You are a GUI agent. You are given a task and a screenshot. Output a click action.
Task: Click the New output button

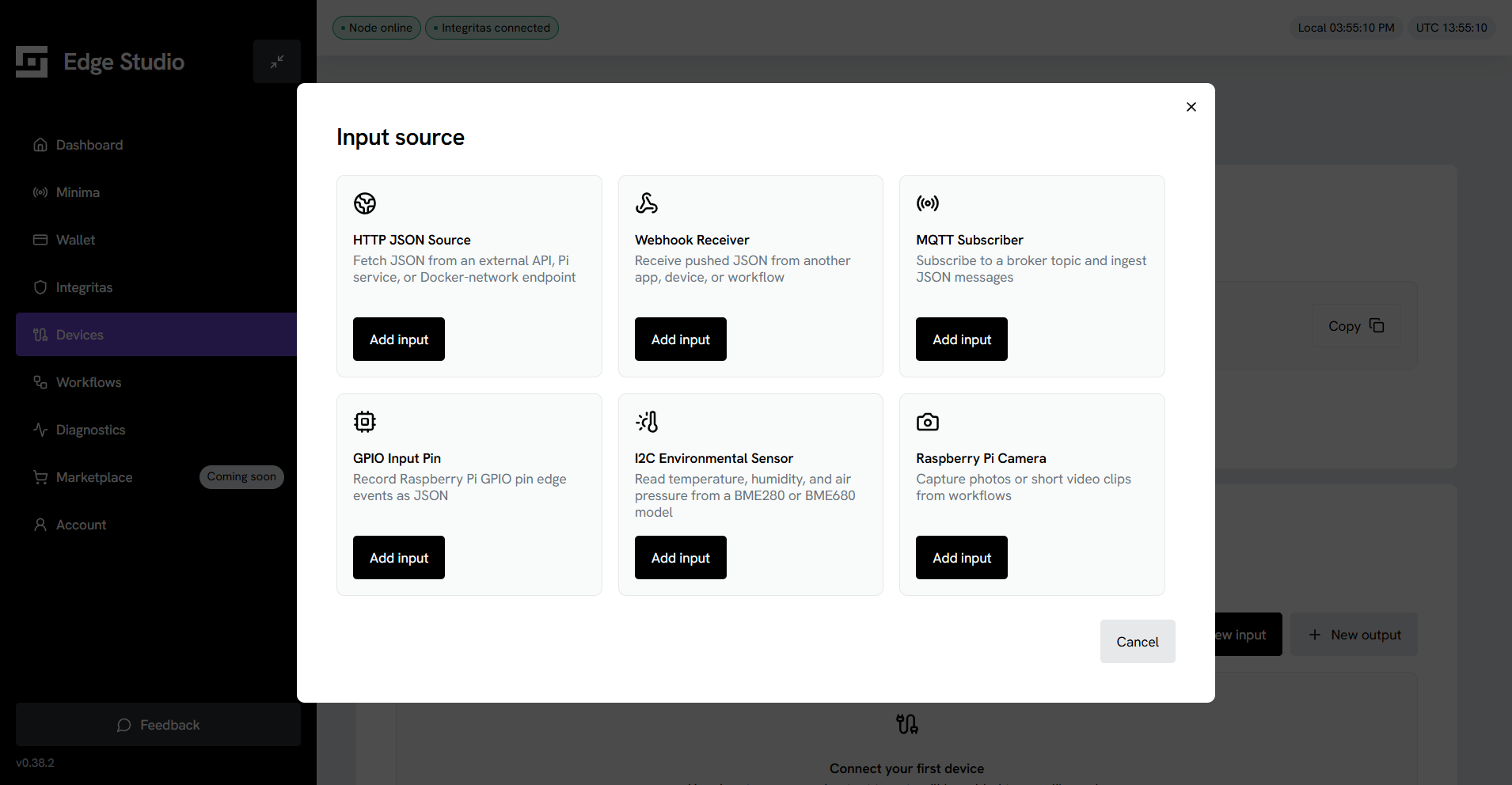pos(1354,635)
